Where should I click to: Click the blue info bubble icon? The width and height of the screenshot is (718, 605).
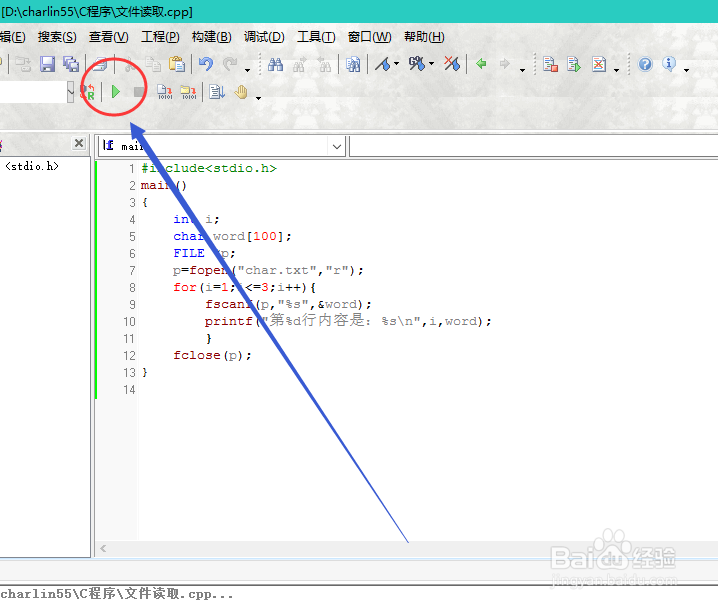point(669,64)
